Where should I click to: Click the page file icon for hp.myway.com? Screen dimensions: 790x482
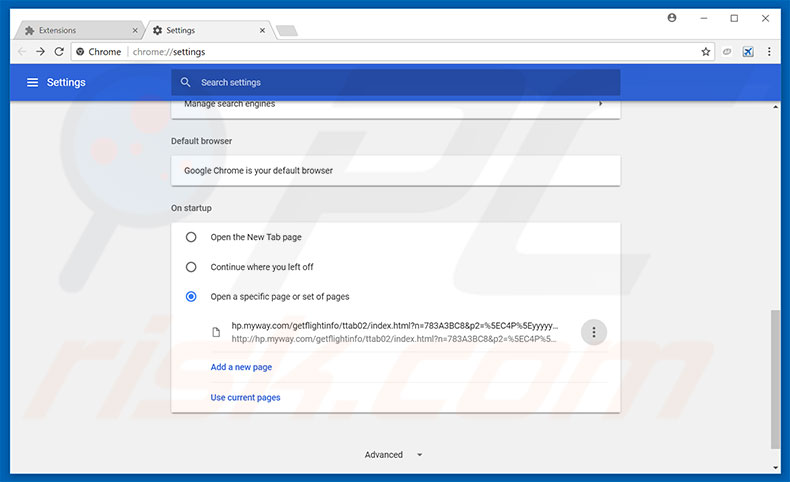[216, 332]
